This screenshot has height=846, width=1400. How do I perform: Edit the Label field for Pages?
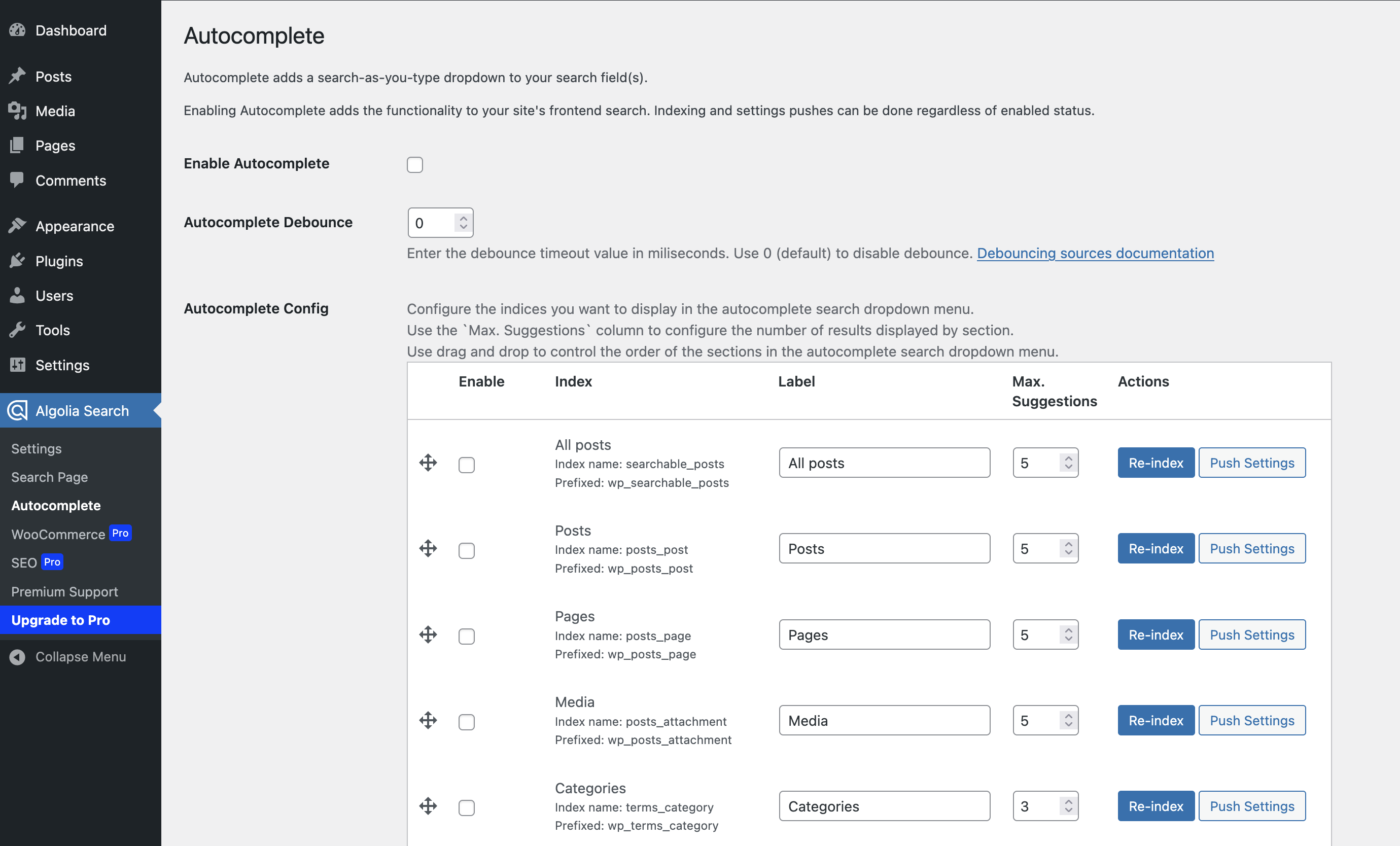click(884, 634)
